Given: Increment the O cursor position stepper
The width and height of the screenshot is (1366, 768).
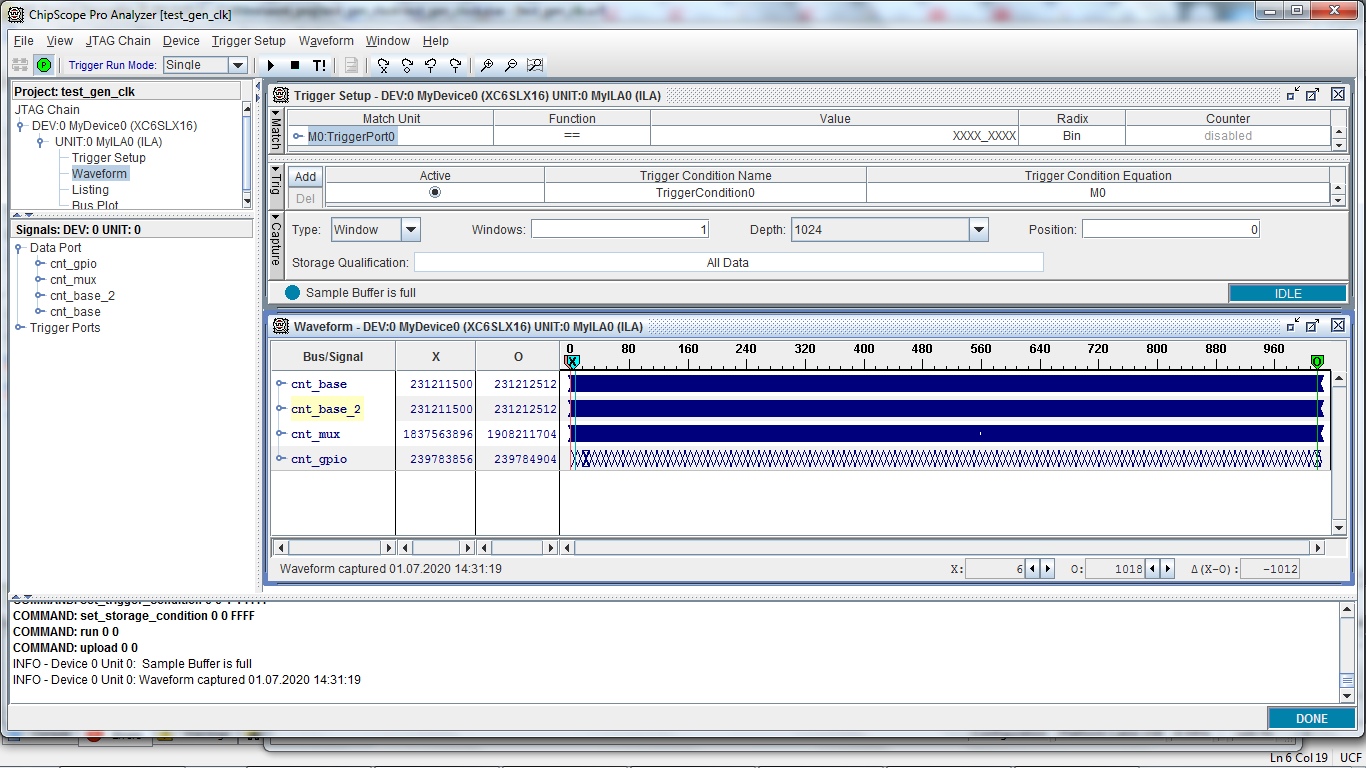Looking at the screenshot, I should (x=1168, y=569).
